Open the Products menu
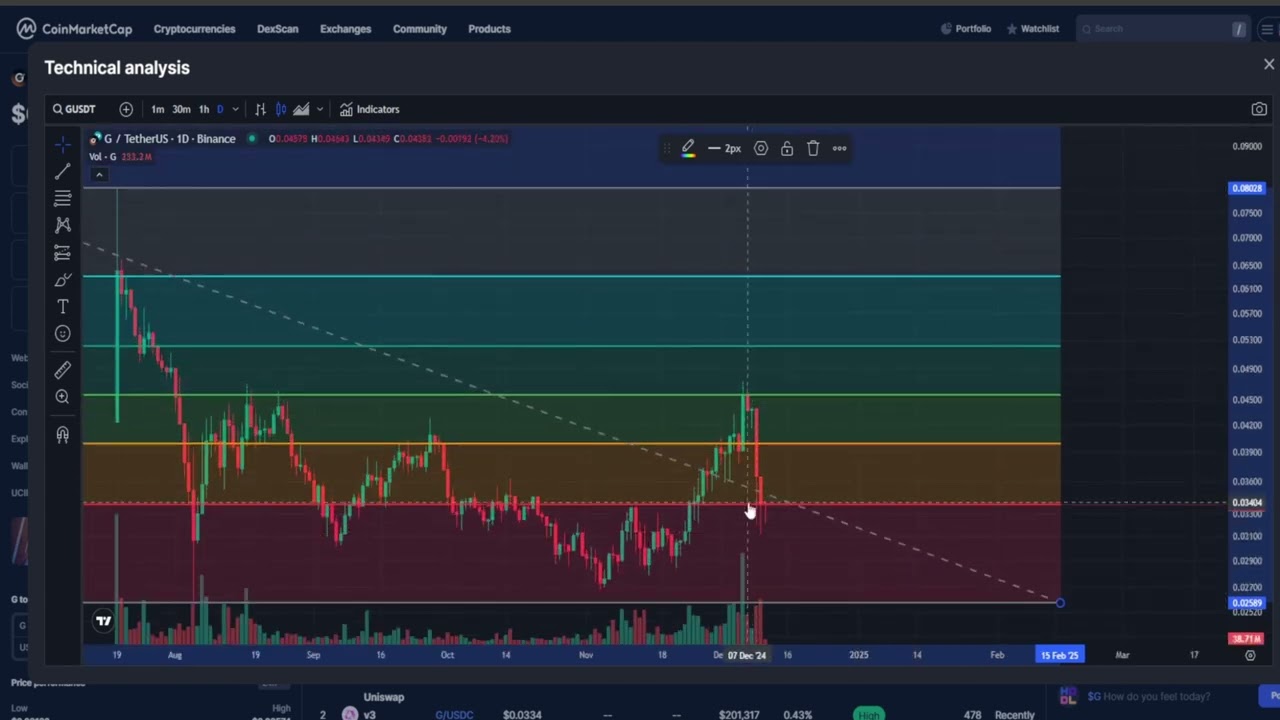 coord(489,29)
